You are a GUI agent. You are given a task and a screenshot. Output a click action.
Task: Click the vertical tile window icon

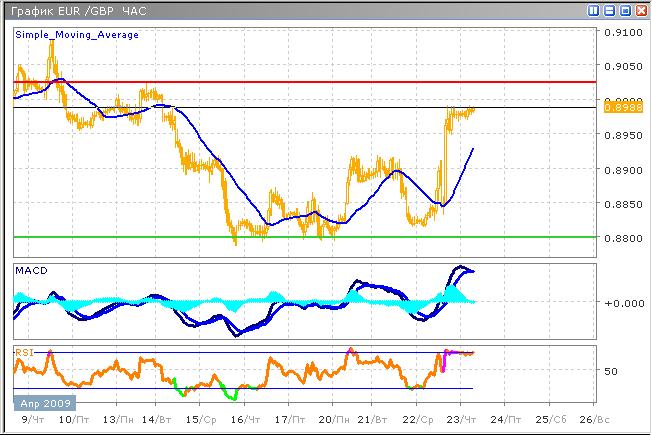tap(594, 10)
